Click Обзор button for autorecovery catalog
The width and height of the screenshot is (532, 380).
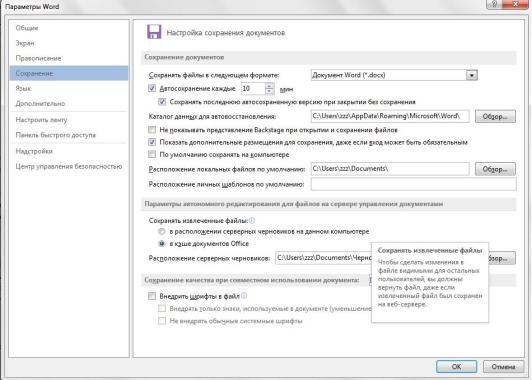click(495, 116)
